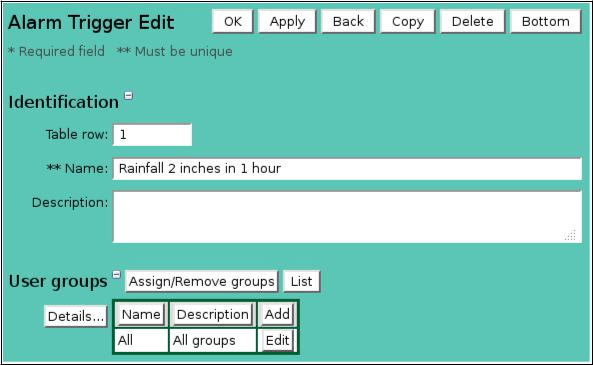Select the 'All groups' description cell
Image resolution: width=593 pixels, height=365 pixels.
point(213,340)
